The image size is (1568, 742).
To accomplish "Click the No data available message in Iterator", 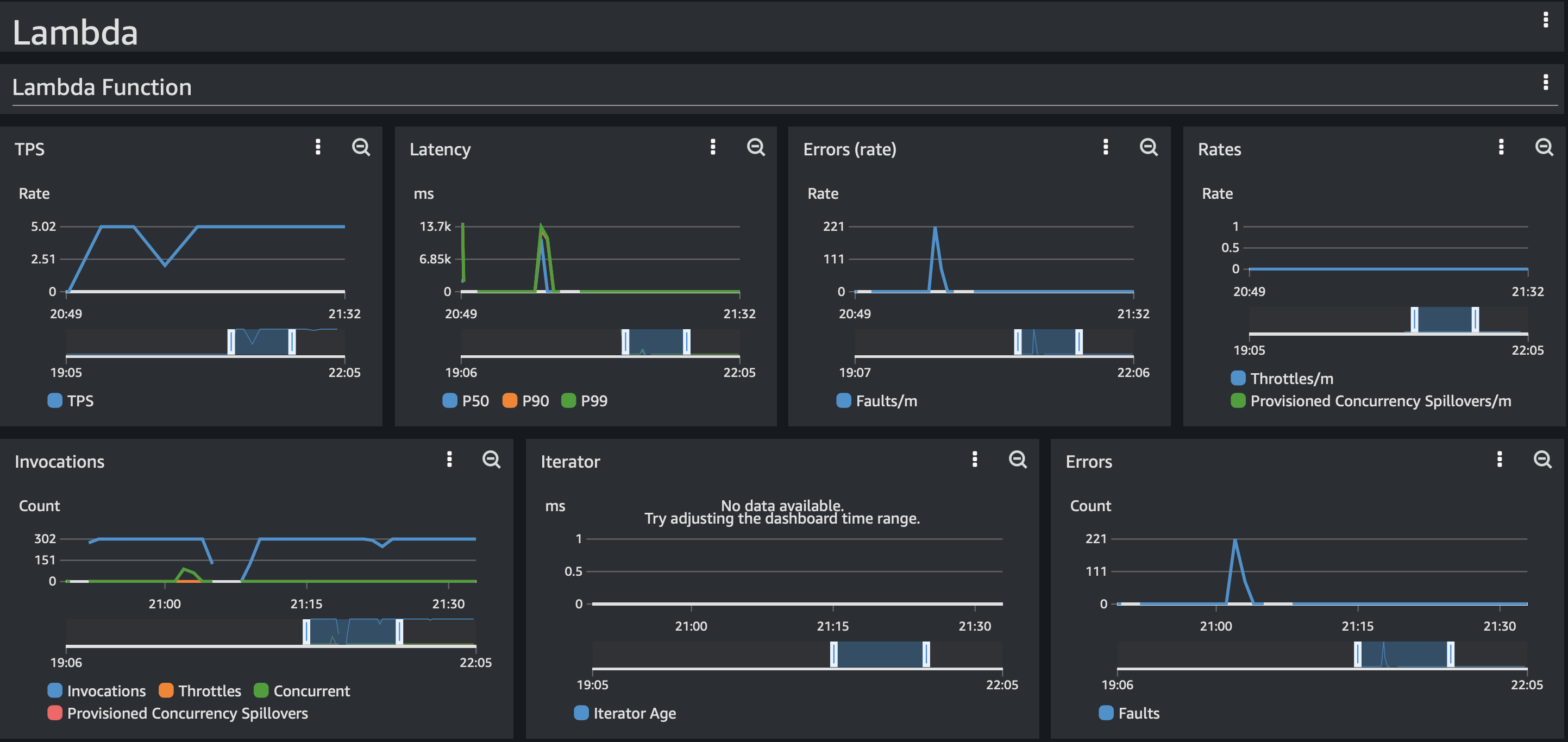I will click(782, 512).
